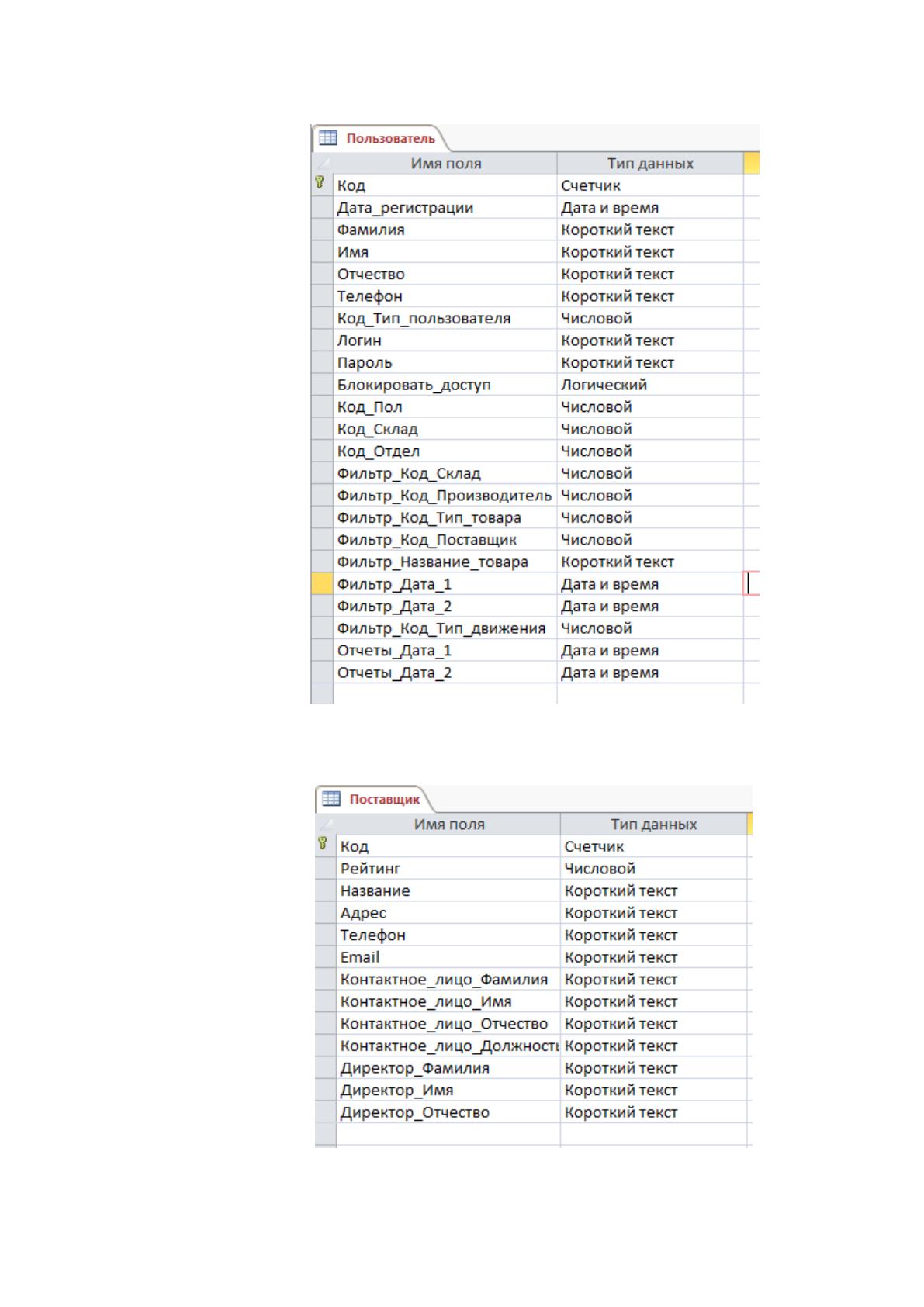Open data type cell 'Логический' for Блокировать_доступ
This screenshot has width=924, height=1307.
tap(650, 385)
